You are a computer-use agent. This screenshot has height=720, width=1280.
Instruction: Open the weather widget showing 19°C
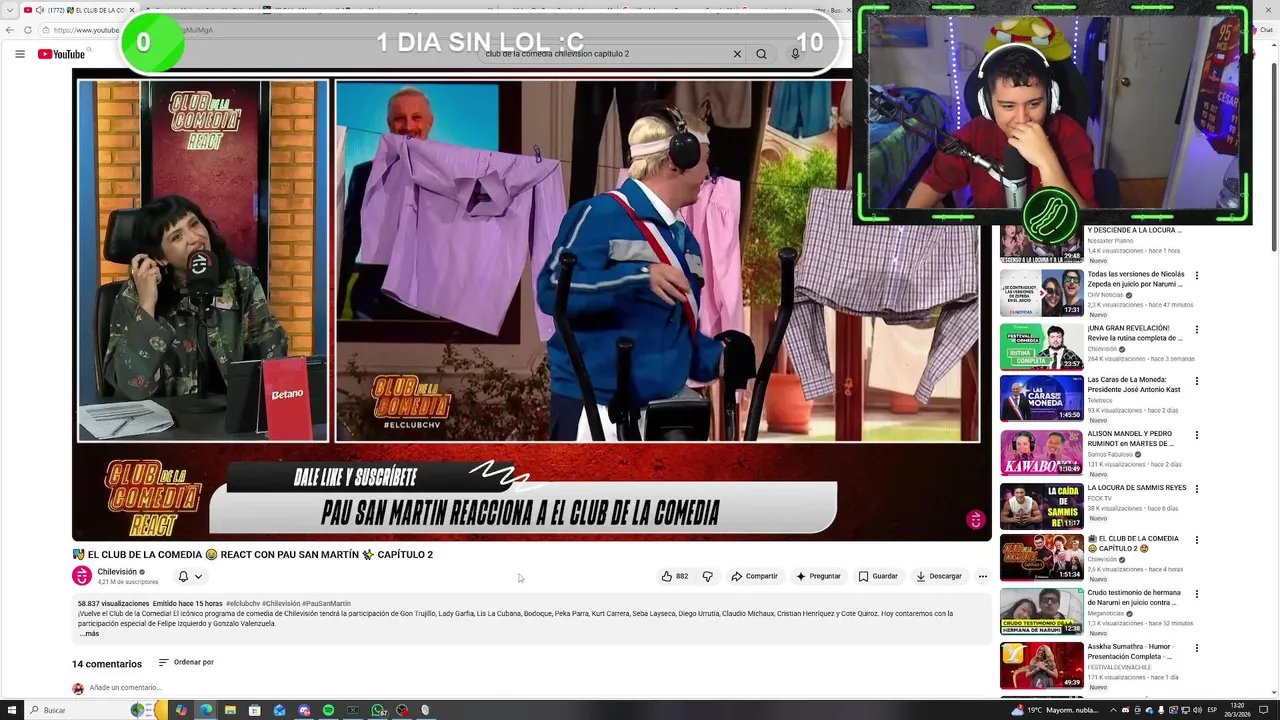click(1056, 710)
